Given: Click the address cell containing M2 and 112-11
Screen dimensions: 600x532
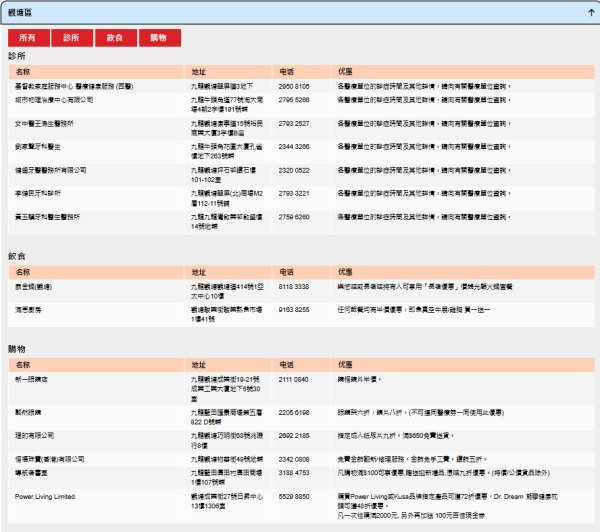Looking at the screenshot, I should 227,198.
